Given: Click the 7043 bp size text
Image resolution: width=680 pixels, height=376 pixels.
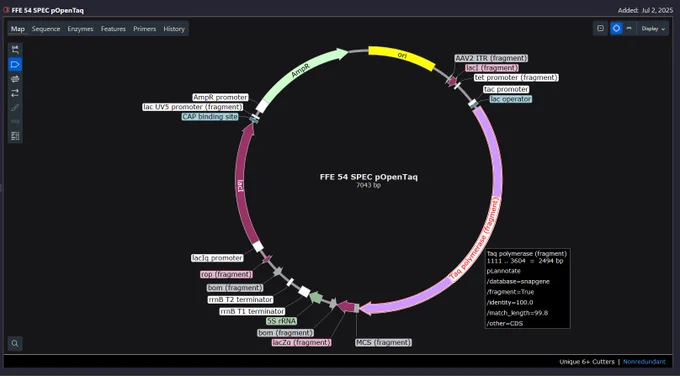Looking at the screenshot, I should click(x=369, y=185).
